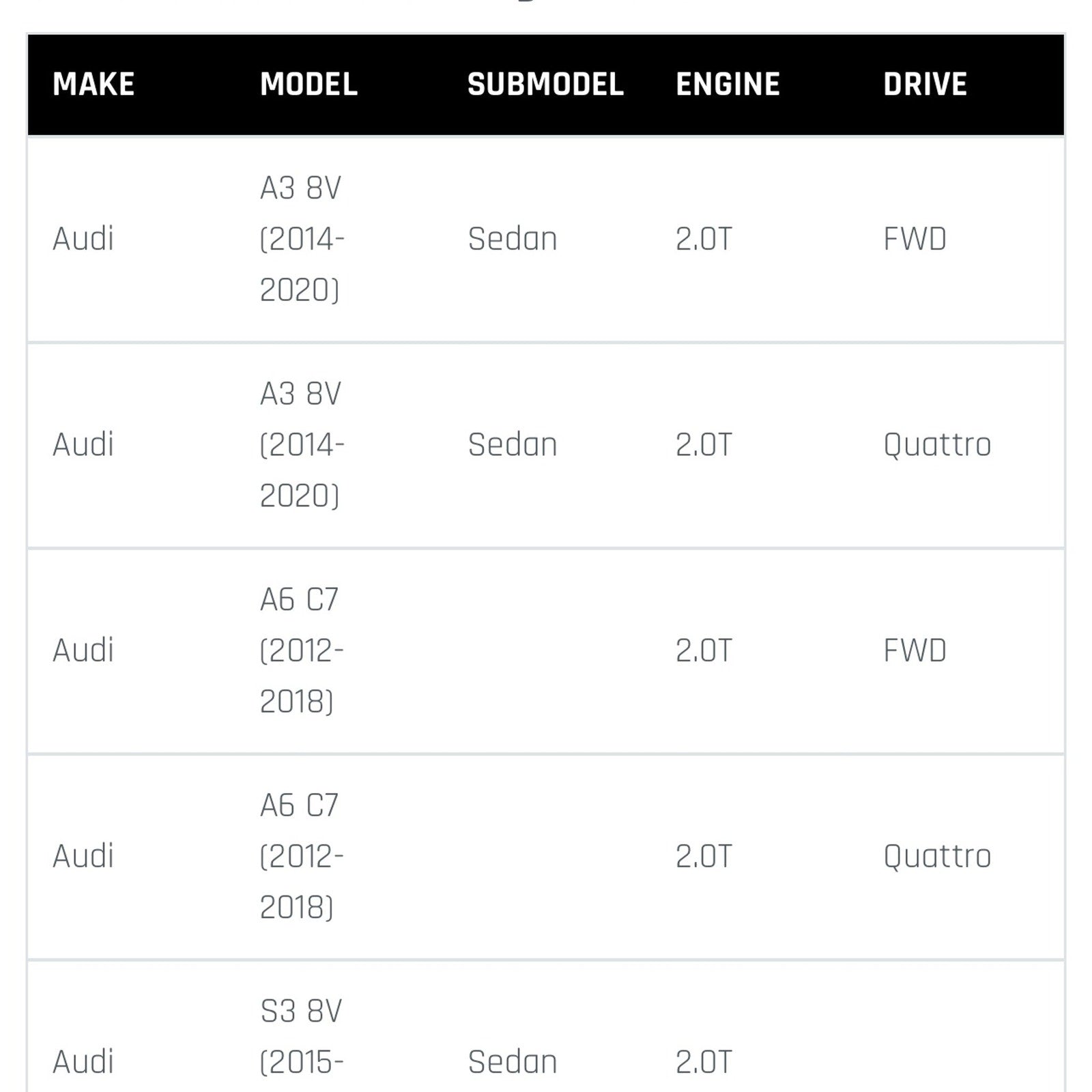Image resolution: width=1092 pixels, height=1092 pixels.
Task: Select the DRIVE column header
Action: click(x=925, y=85)
